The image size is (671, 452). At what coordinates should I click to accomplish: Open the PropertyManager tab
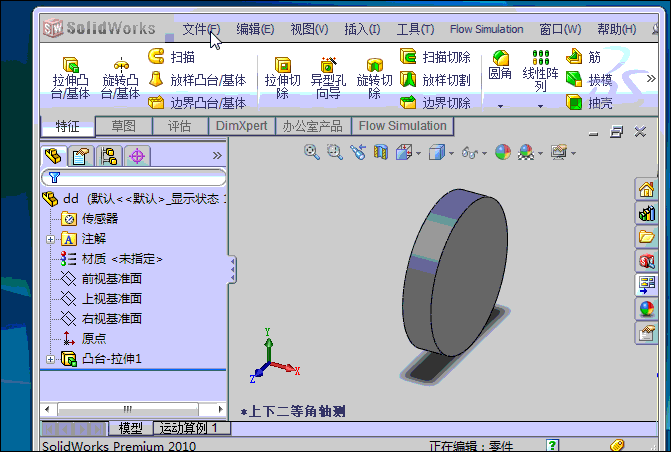[x=81, y=156]
